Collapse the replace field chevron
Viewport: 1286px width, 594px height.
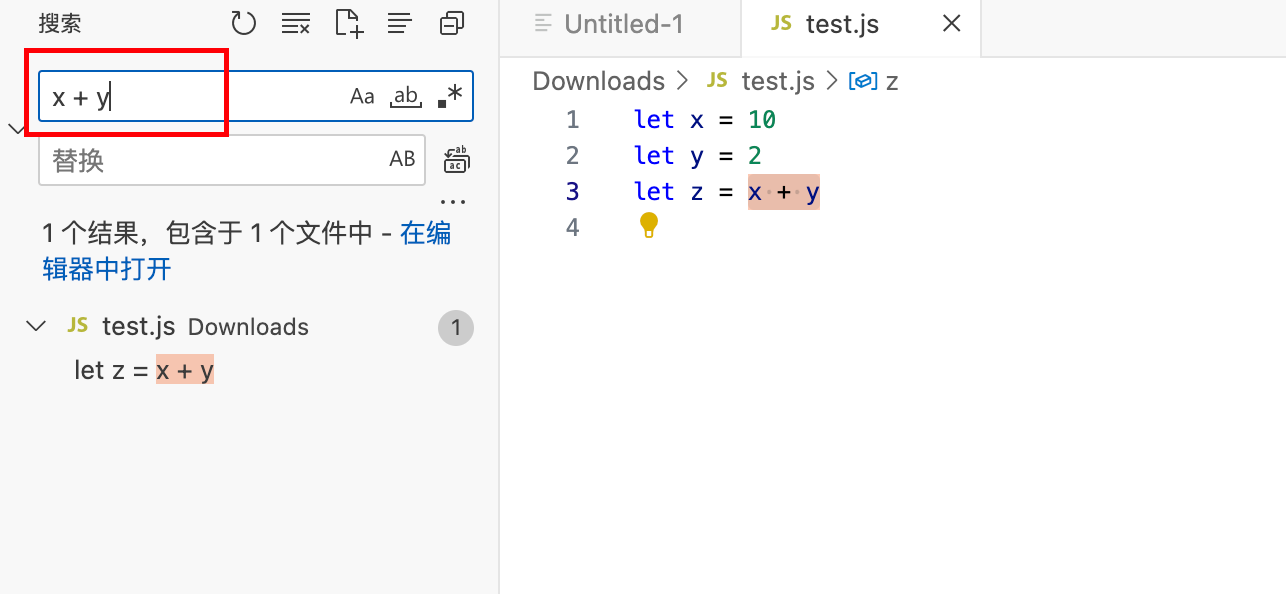pyautogui.click(x=17, y=129)
